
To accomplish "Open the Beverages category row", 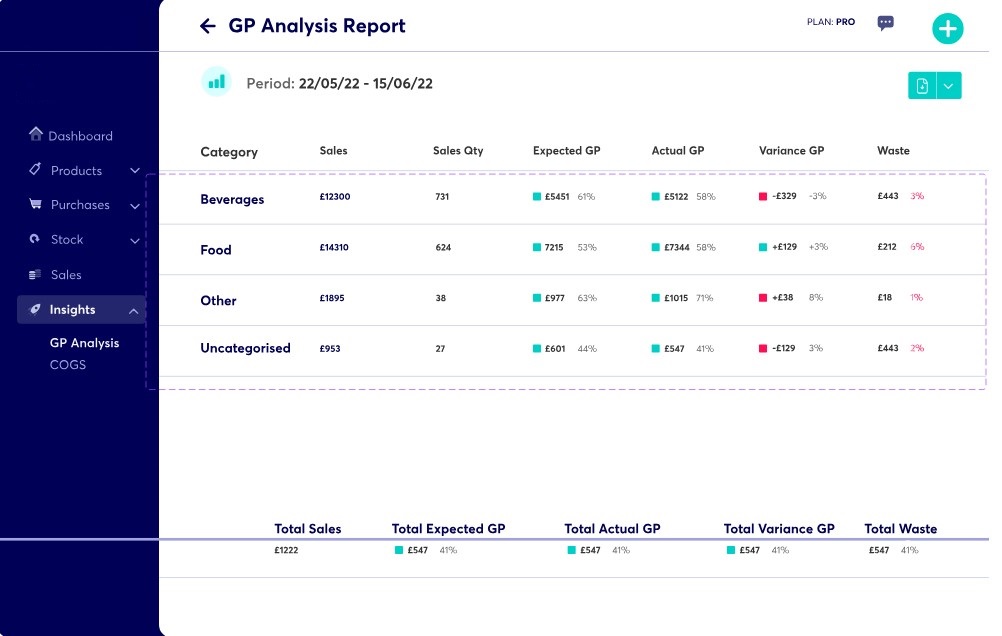I will [232, 199].
